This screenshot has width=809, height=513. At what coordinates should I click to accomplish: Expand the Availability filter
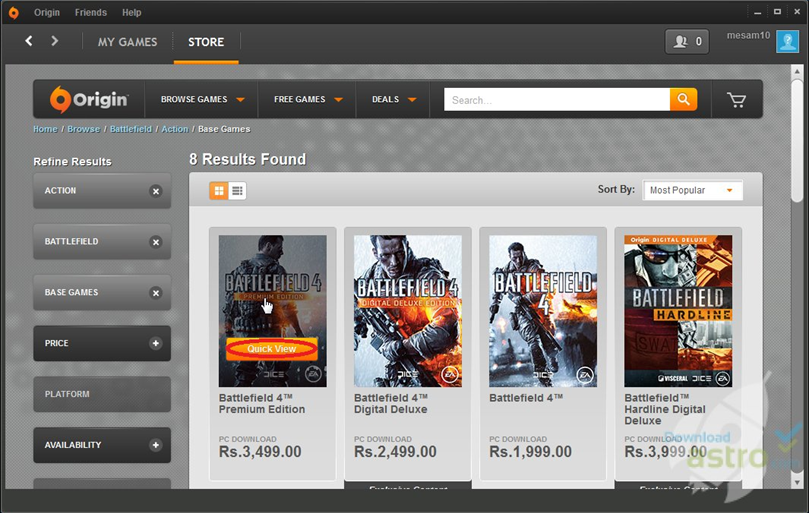pos(155,445)
